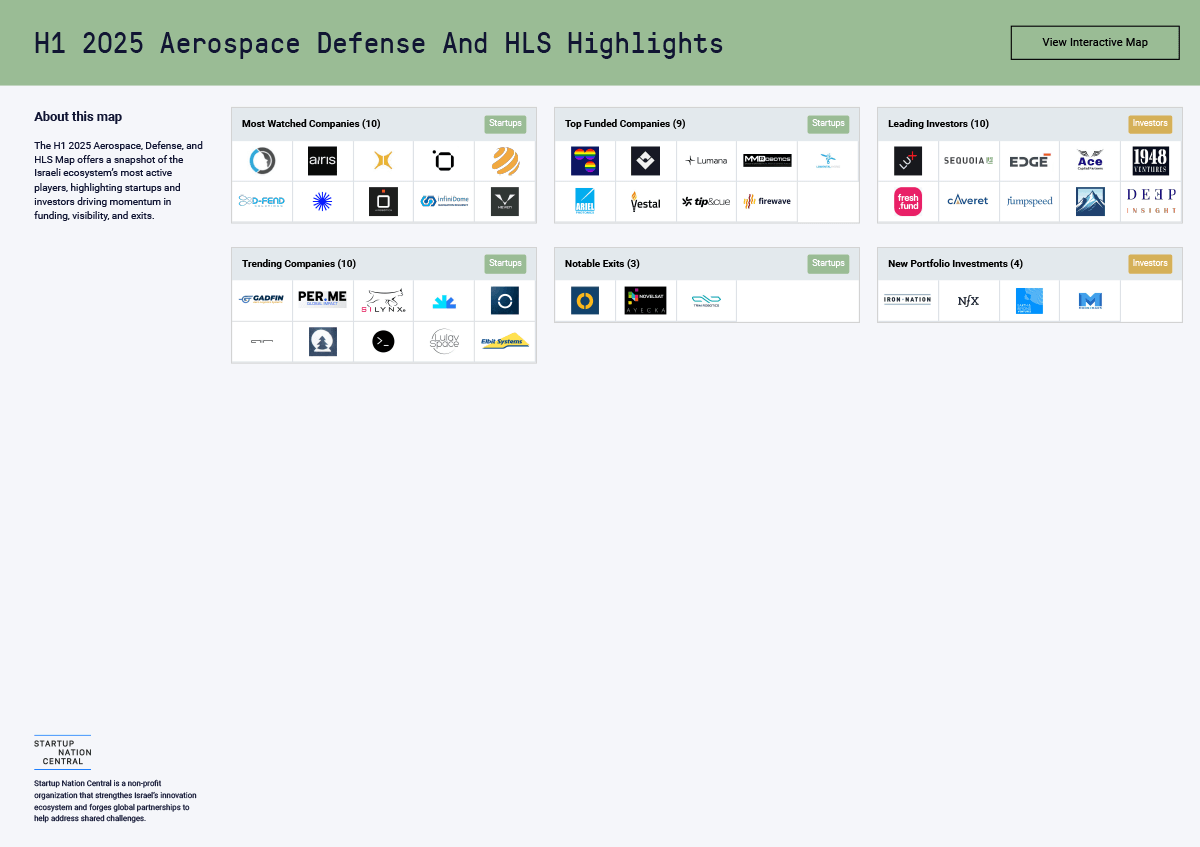Open the Jumpspeed investor logo
1200x847 pixels.
[x=1029, y=201]
